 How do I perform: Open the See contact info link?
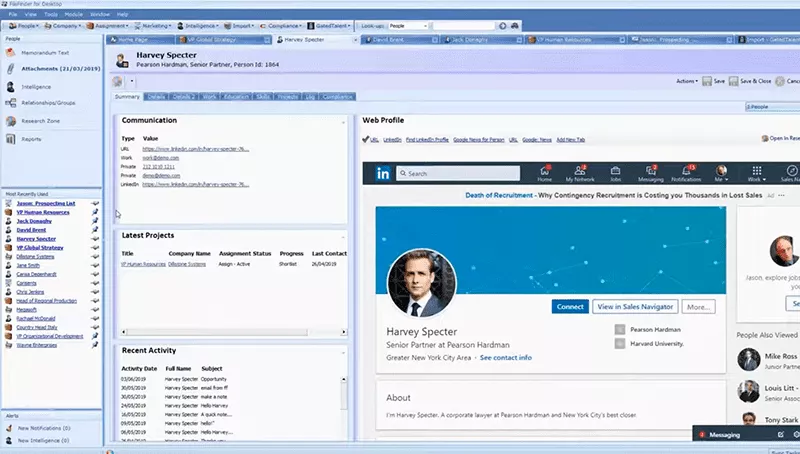506,358
